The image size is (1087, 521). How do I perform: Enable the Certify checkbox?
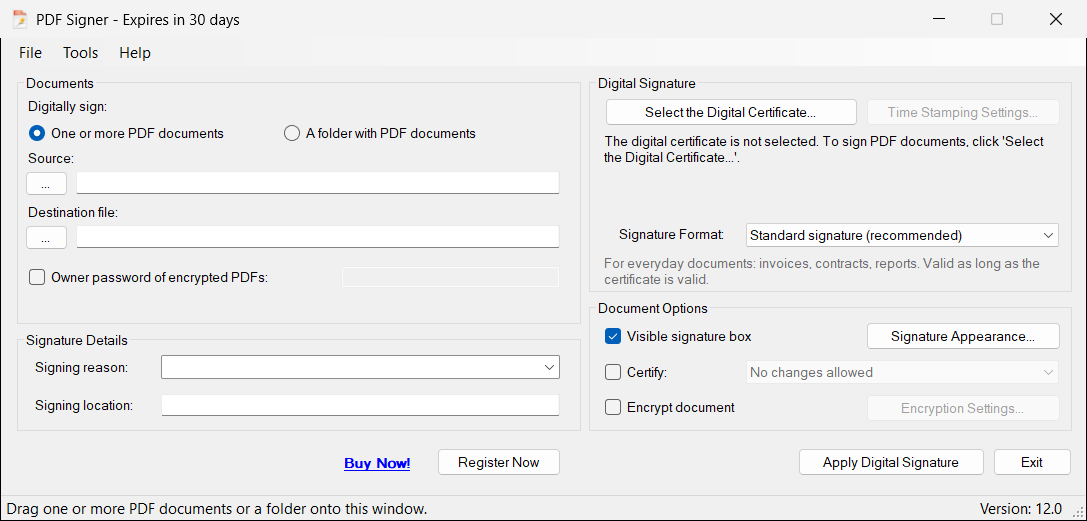(613, 372)
